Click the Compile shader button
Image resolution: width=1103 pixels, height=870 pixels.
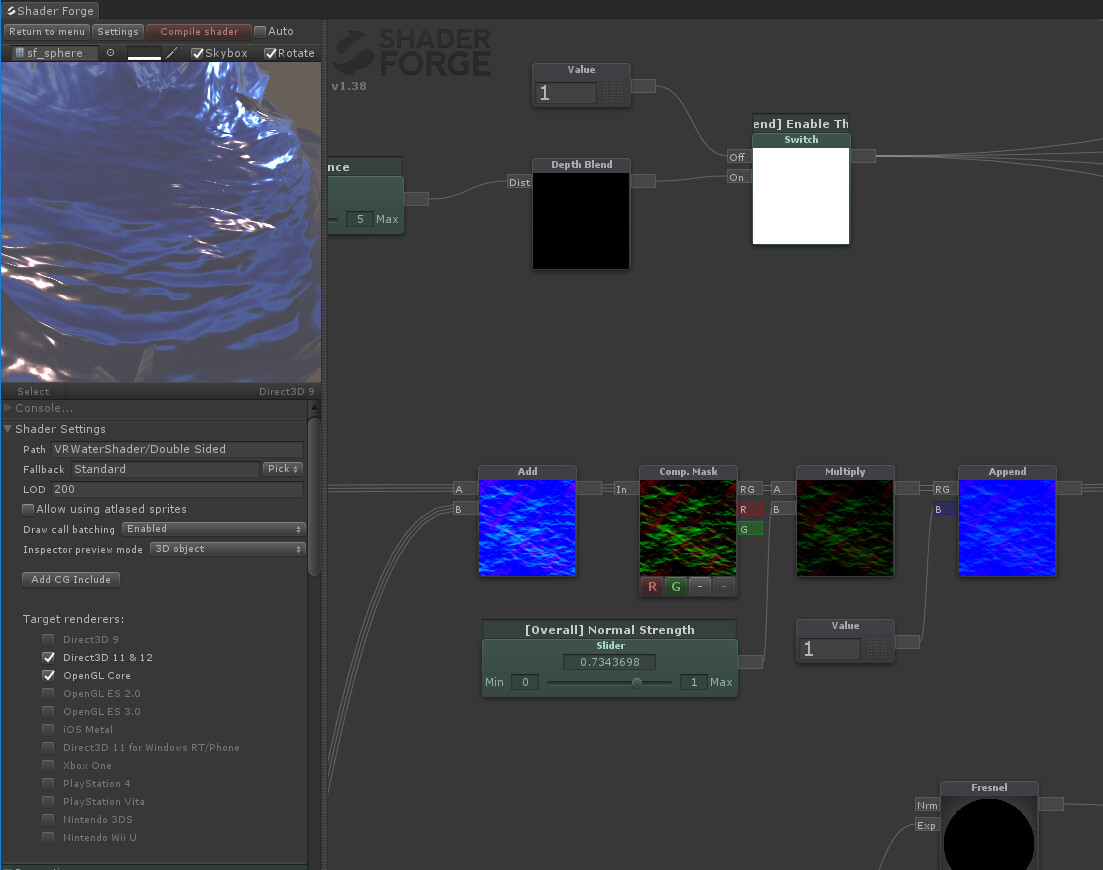(198, 31)
